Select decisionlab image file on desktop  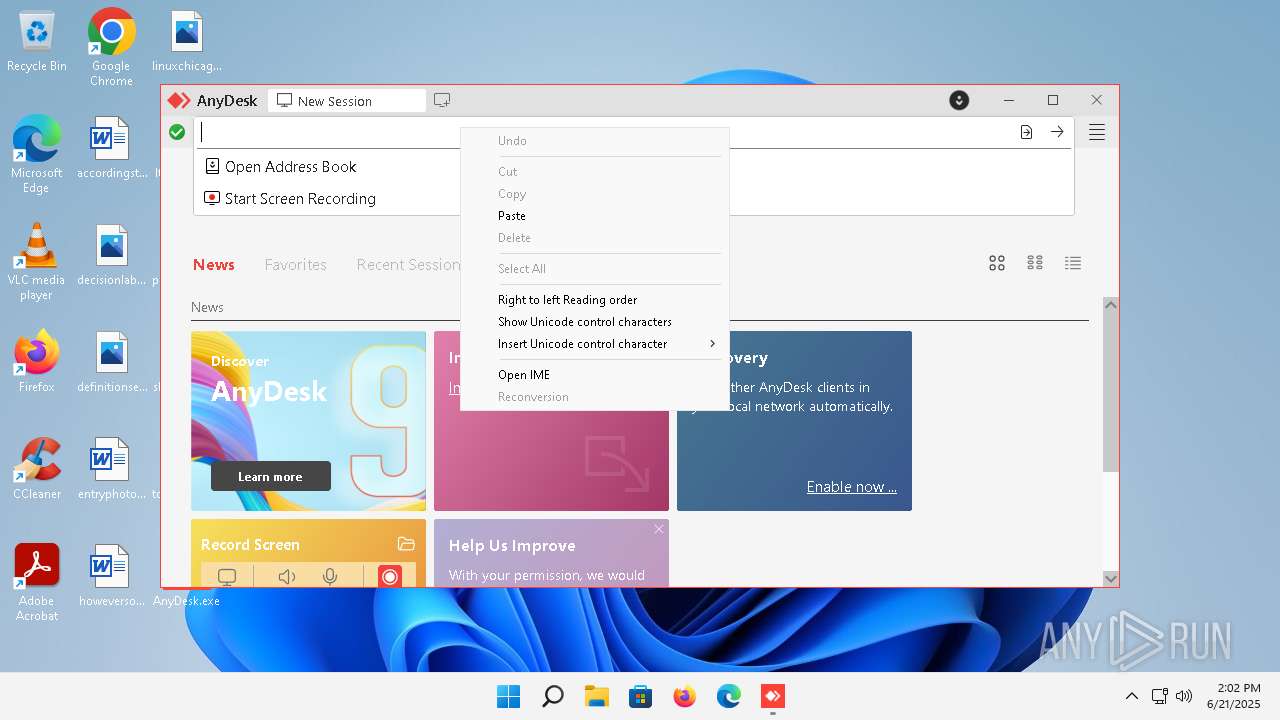pos(111,255)
